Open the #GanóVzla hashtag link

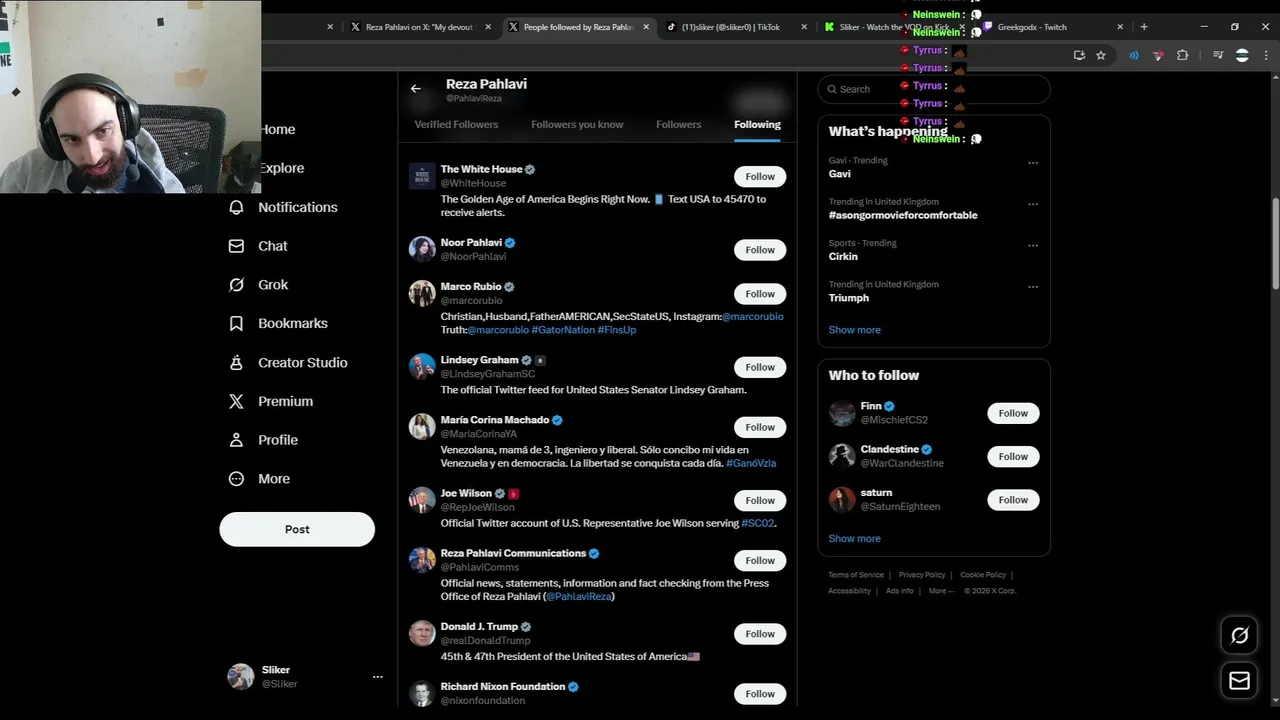pyautogui.click(x=751, y=464)
